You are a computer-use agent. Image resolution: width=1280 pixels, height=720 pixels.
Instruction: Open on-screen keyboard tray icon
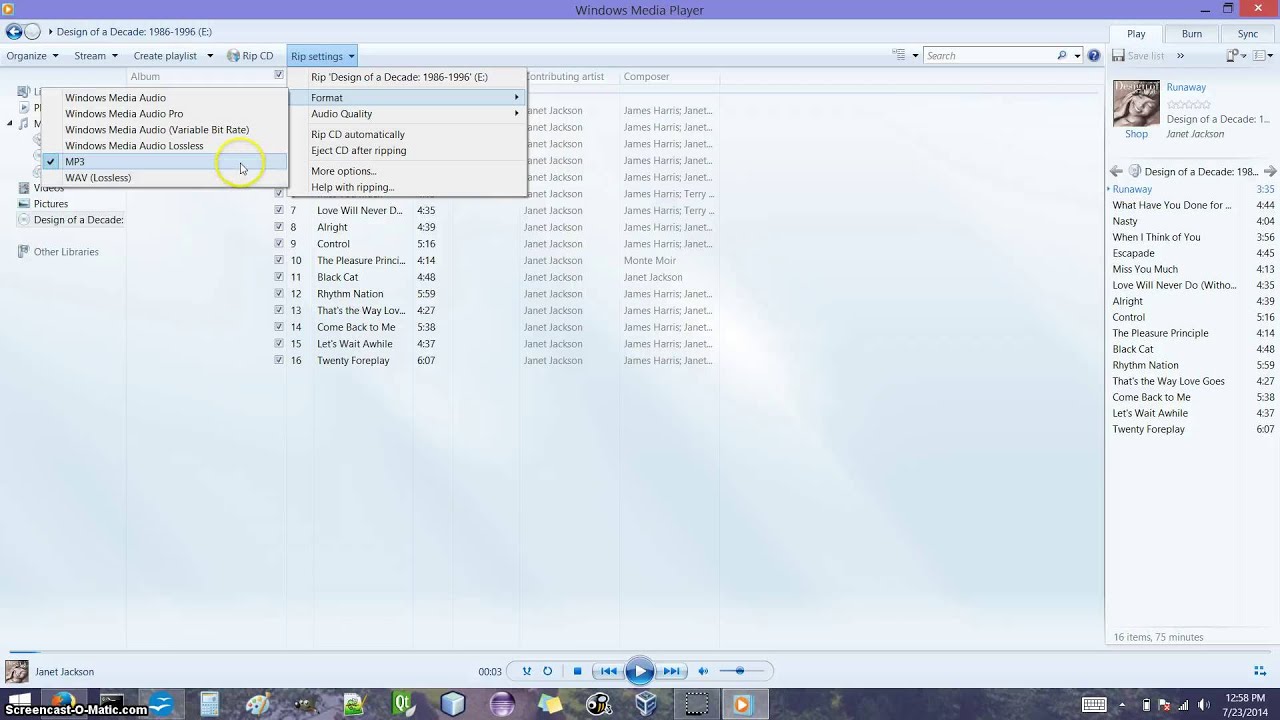(1094, 704)
